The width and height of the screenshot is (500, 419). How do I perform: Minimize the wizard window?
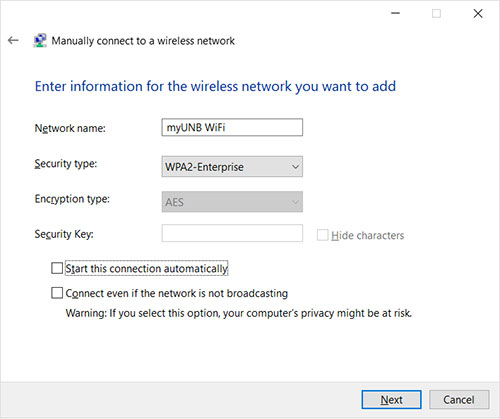(x=395, y=13)
